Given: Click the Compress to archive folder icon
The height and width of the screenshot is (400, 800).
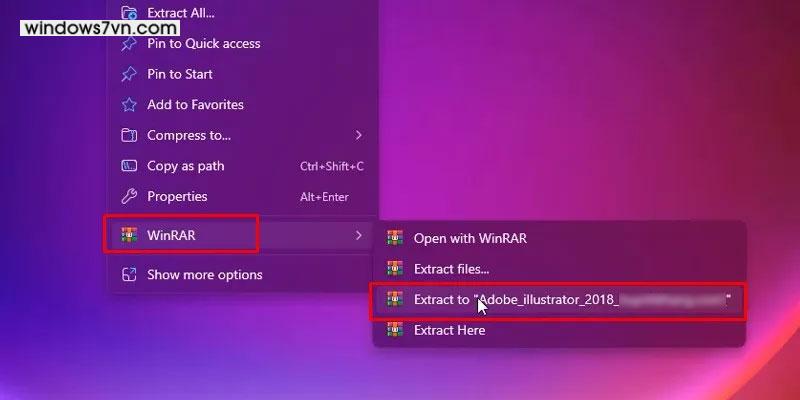Looking at the screenshot, I should [129, 135].
